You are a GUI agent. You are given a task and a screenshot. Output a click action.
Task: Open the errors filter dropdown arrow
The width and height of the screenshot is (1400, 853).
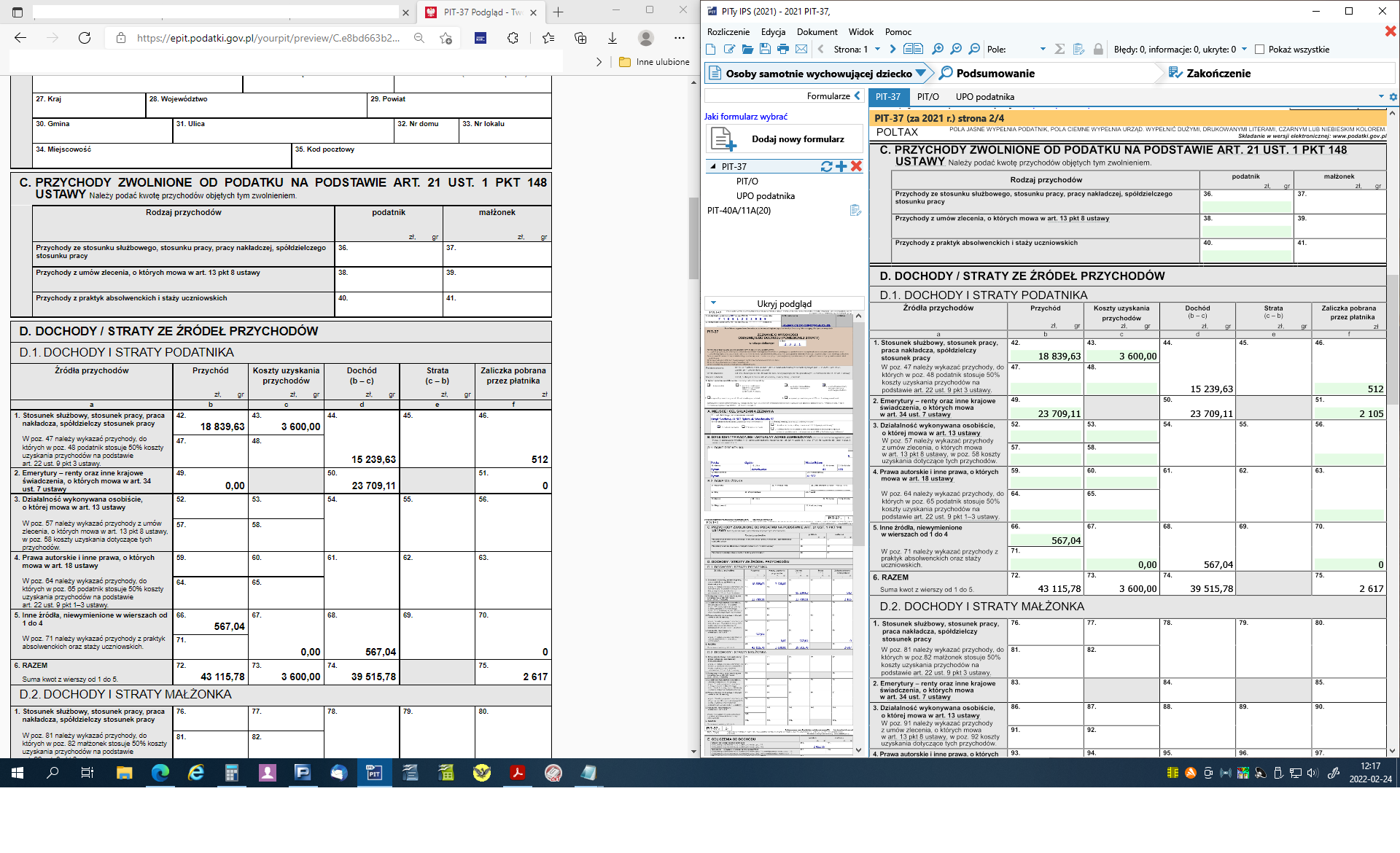pyautogui.click(x=1244, y=49)
